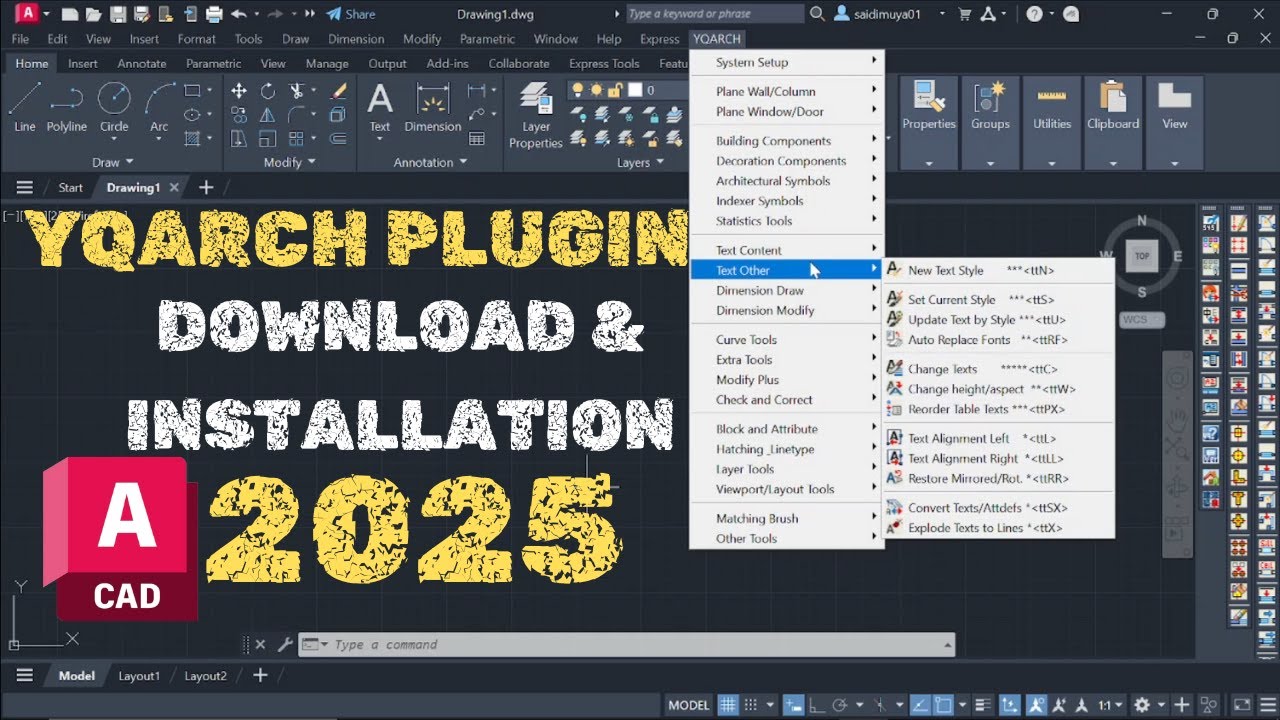Screen dimensions: 1280x720
Task: Toggle Lineweight display in status bar
Action: [984, 705]
